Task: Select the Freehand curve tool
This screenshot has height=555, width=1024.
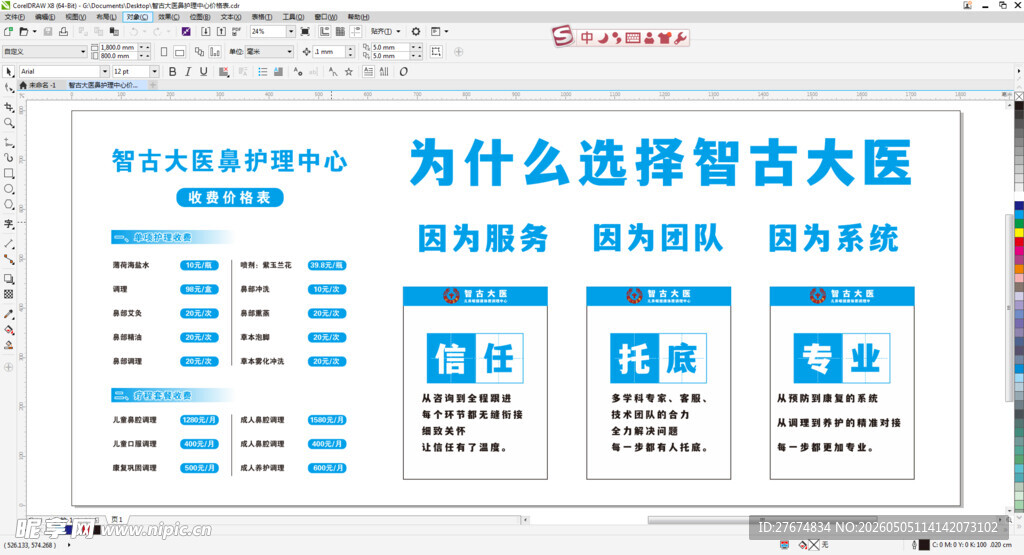Action: [x=8, y=142]
